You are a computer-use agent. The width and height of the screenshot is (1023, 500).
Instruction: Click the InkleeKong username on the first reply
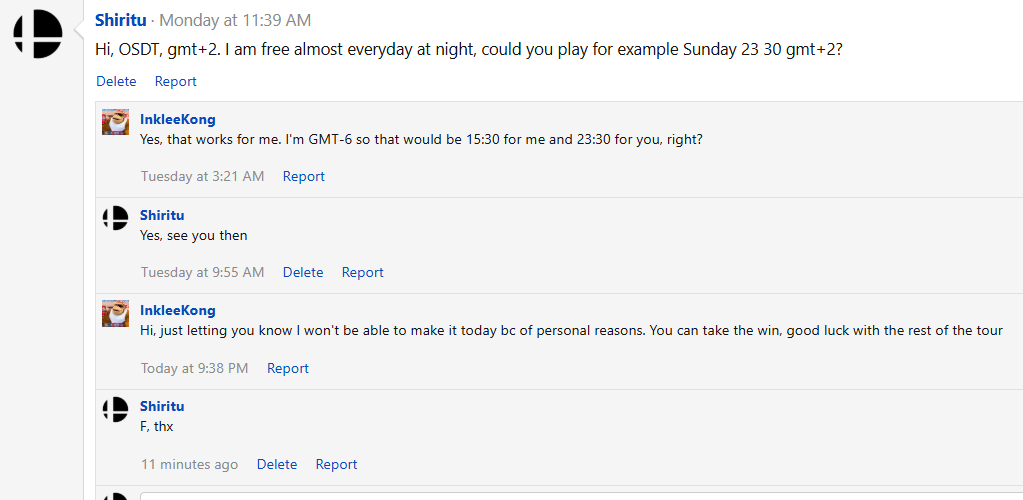(x=177, y=119)
